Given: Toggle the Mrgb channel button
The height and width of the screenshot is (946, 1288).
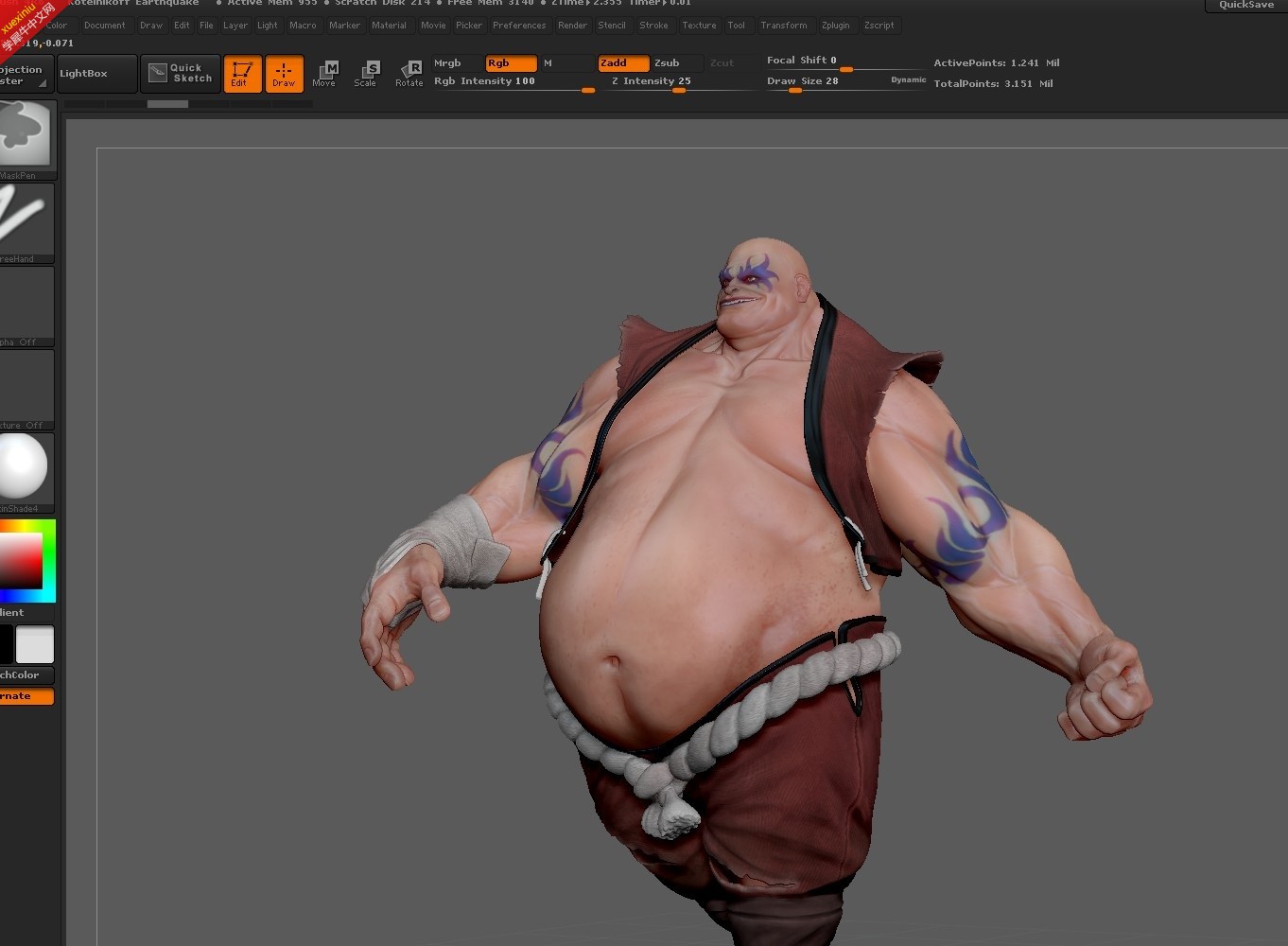Looking at the screenshot, I should click(456, 63).
